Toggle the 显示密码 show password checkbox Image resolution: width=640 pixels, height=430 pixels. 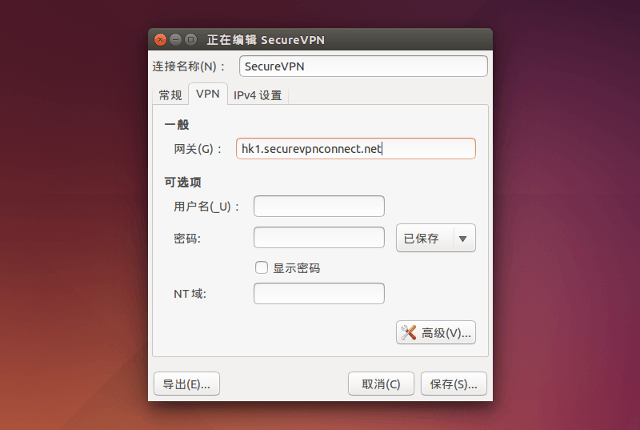coord(261,268)
